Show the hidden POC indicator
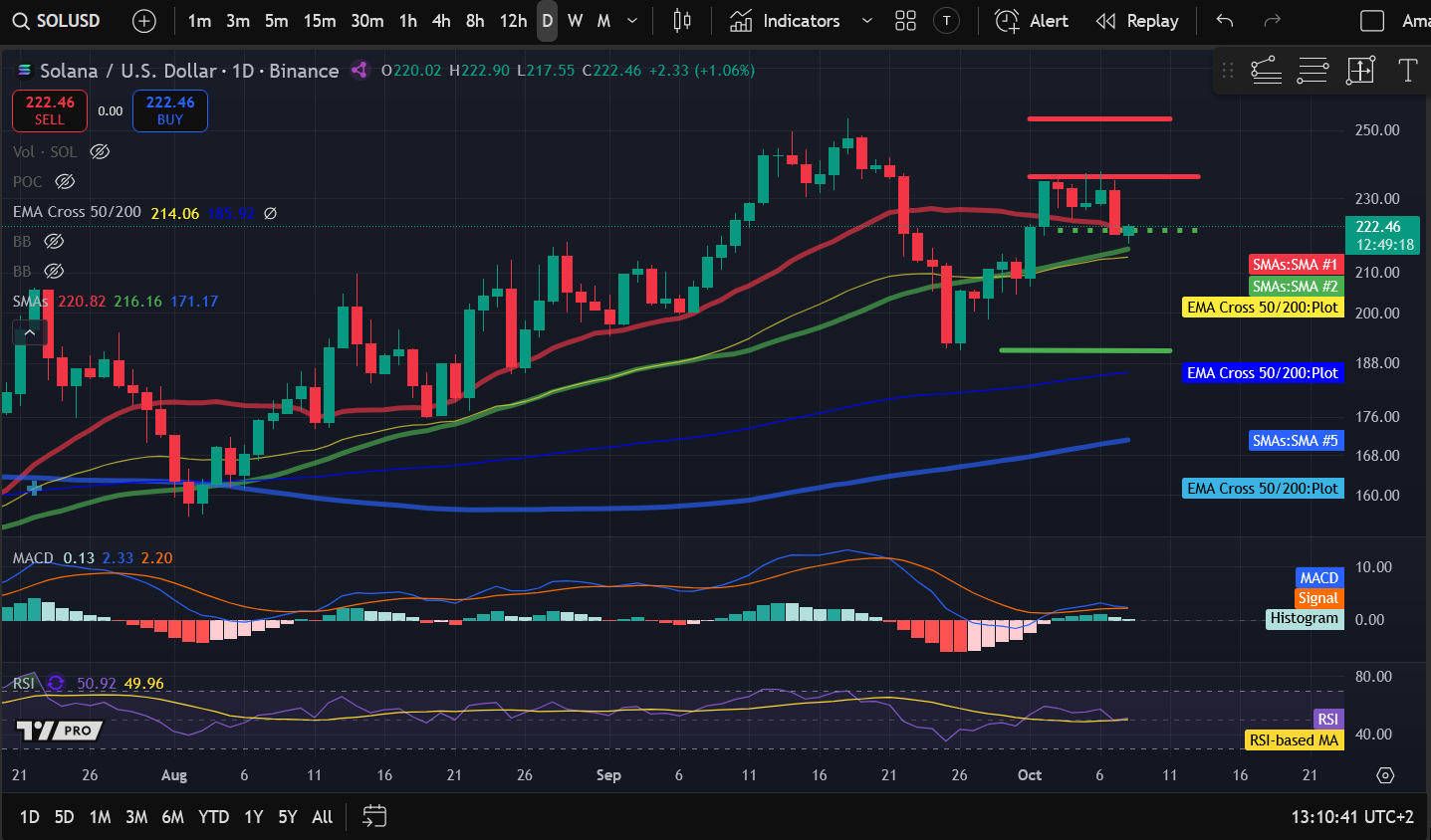Screen dimensions: 1431x840 pos(65,181)
